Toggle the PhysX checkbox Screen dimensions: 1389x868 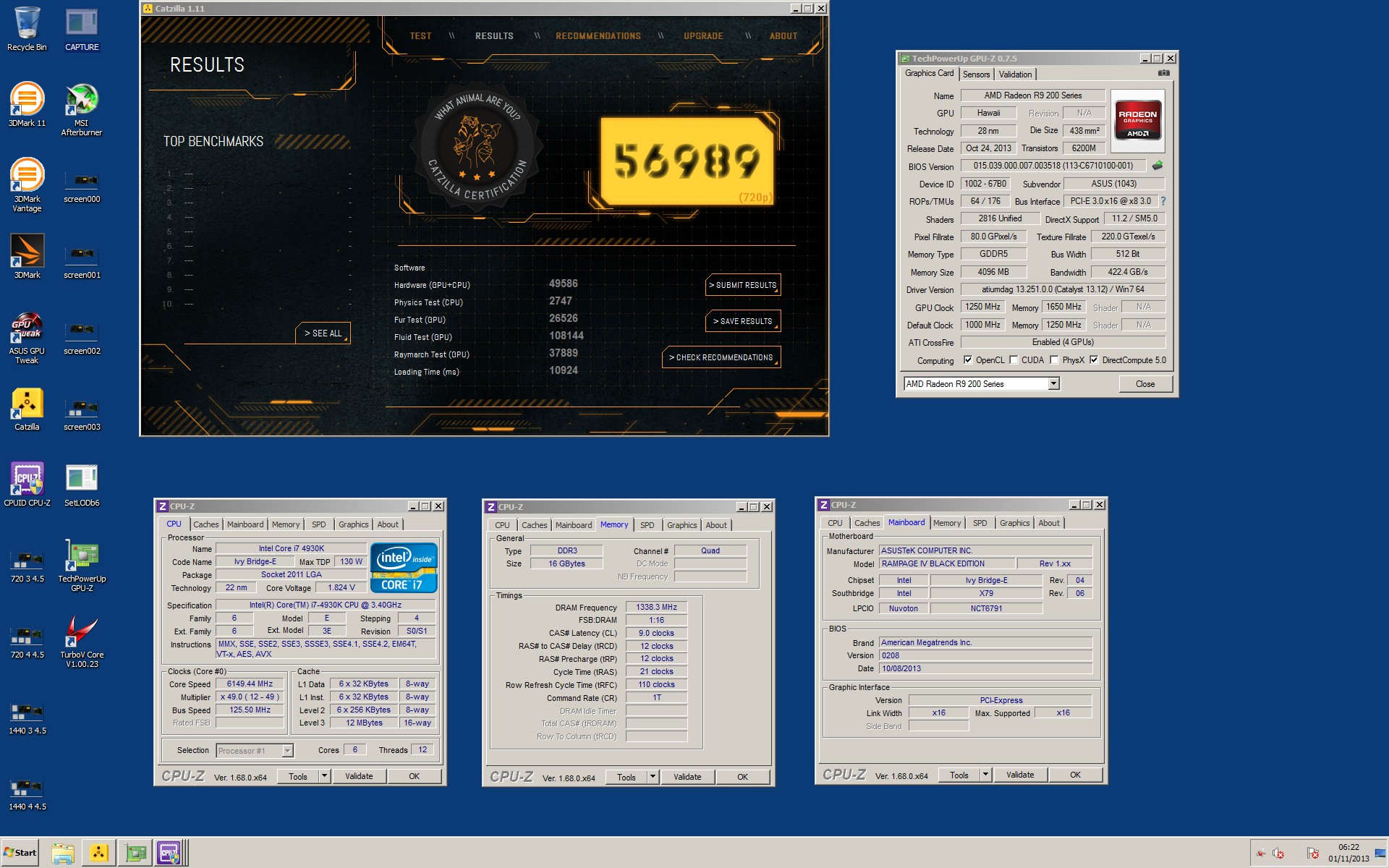(x=1054, y=360)
